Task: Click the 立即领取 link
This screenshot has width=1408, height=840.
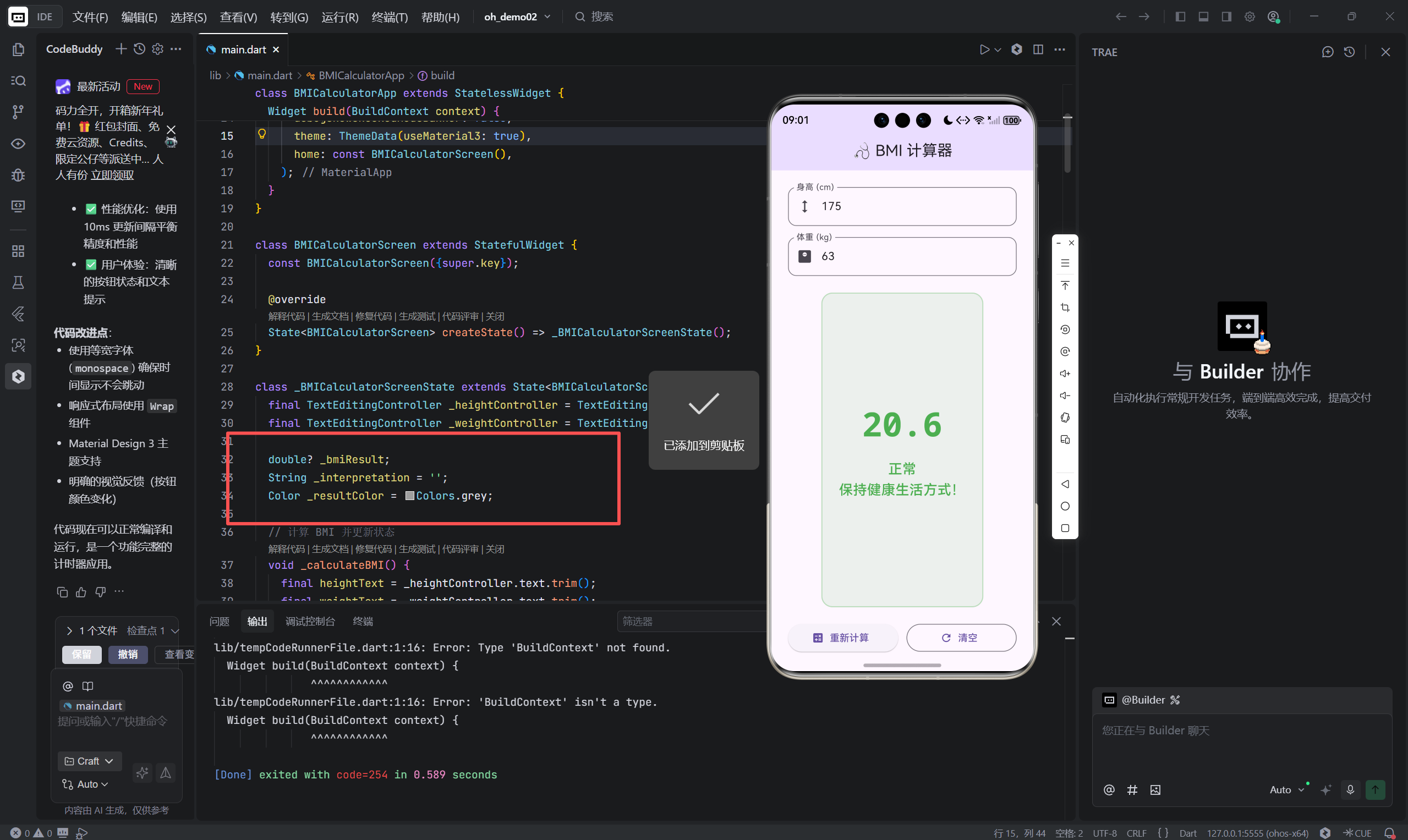Action: (112, 175)
